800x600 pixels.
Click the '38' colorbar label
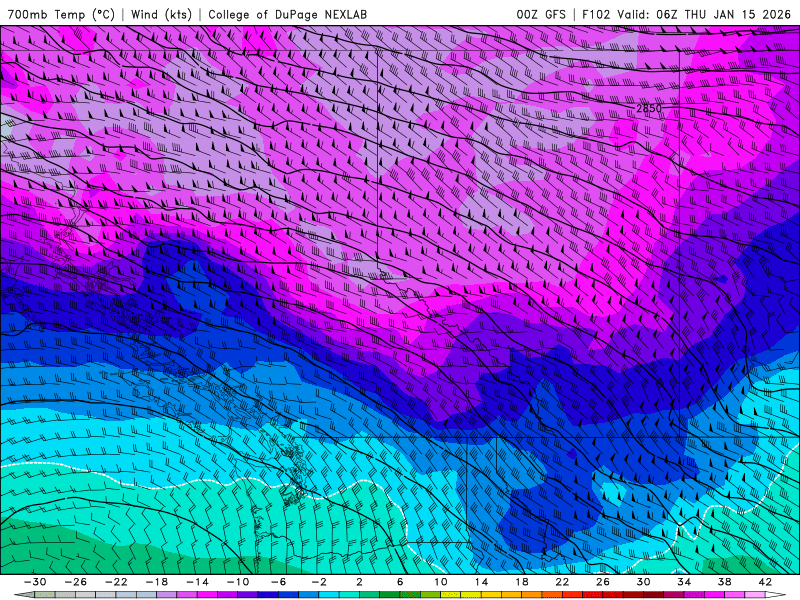point(724,582)
